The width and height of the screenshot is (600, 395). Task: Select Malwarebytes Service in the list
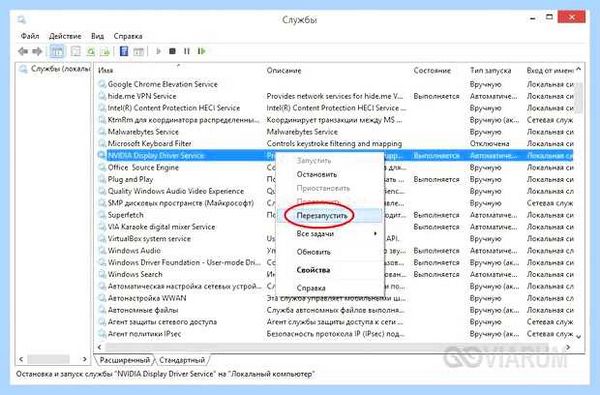coord(335,132)
